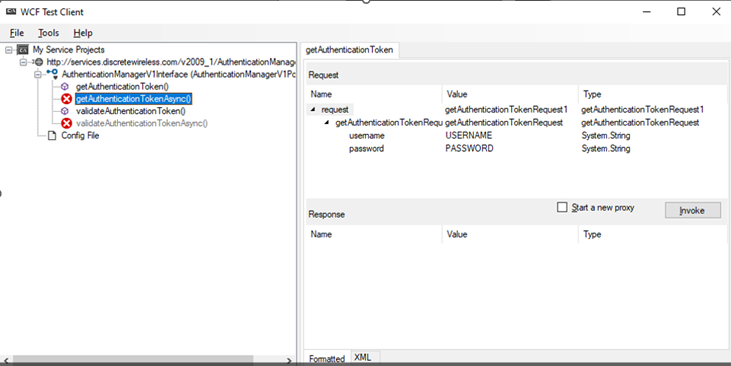Select the My Service Projects root node
731x366 pixels.
click(x=69, y=49)
